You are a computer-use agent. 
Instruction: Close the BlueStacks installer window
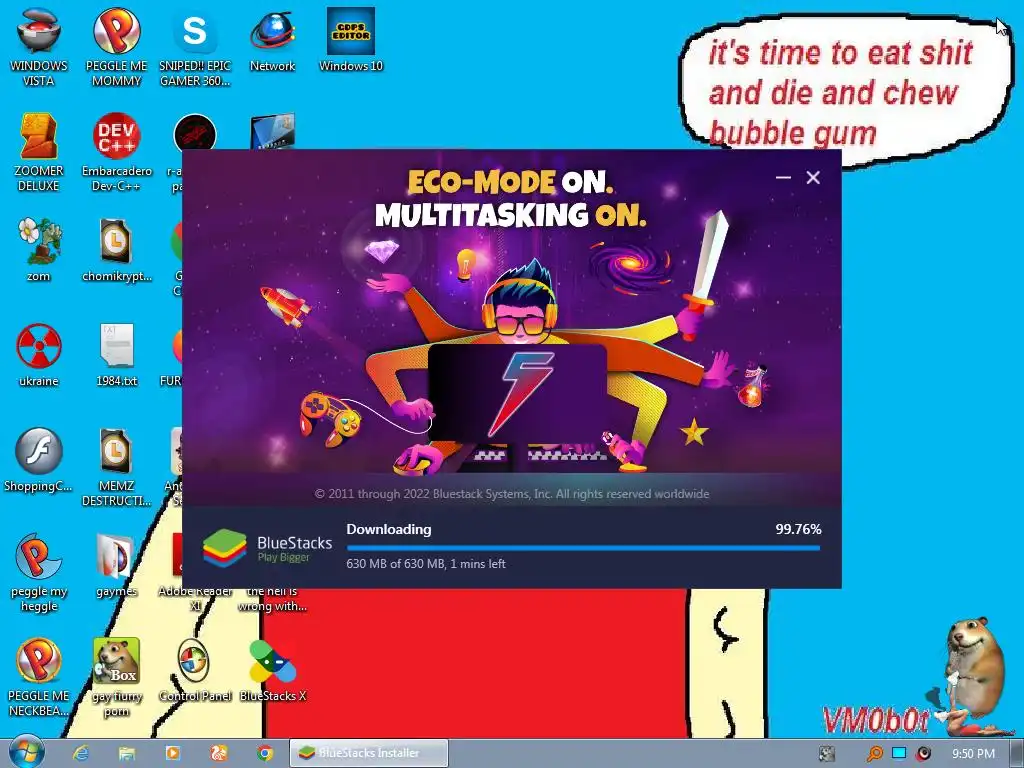click(x=813, y=177)
